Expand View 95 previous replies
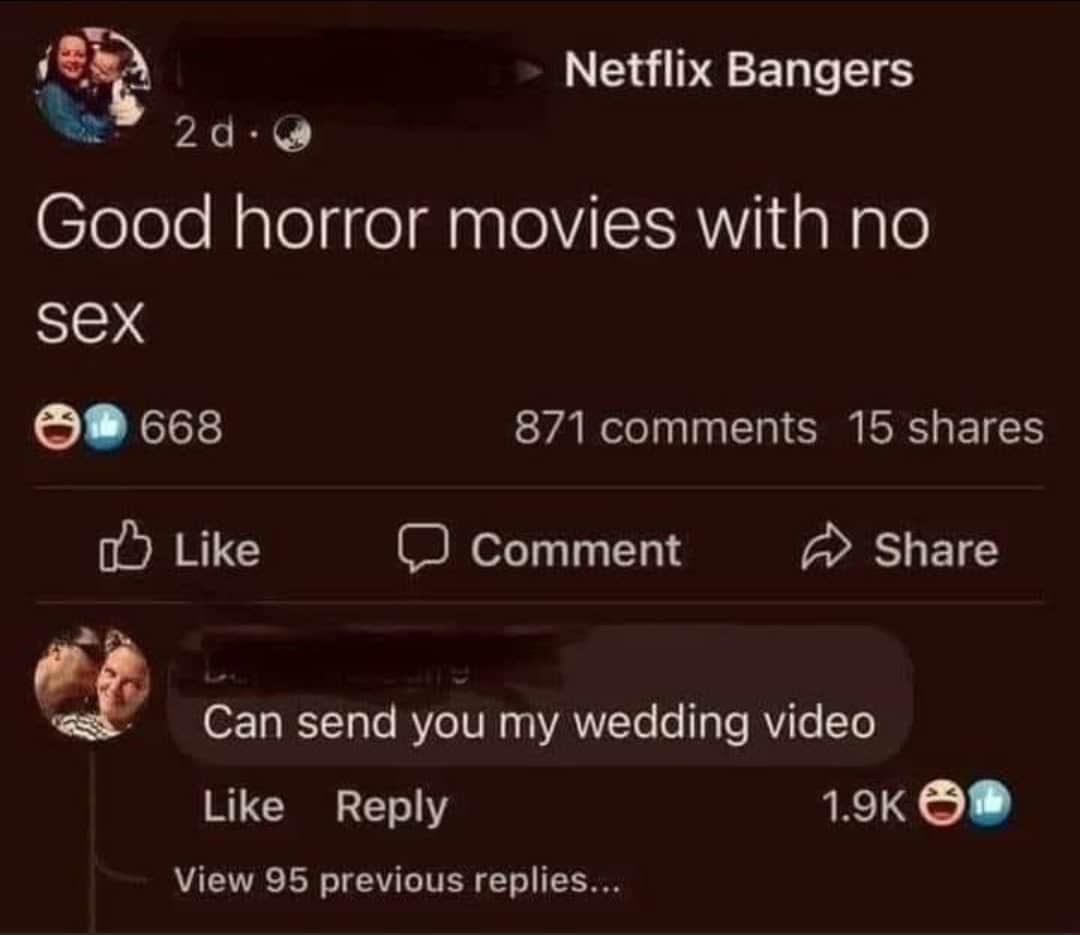This screenshot has height=935, width=1080. [397, 880]
